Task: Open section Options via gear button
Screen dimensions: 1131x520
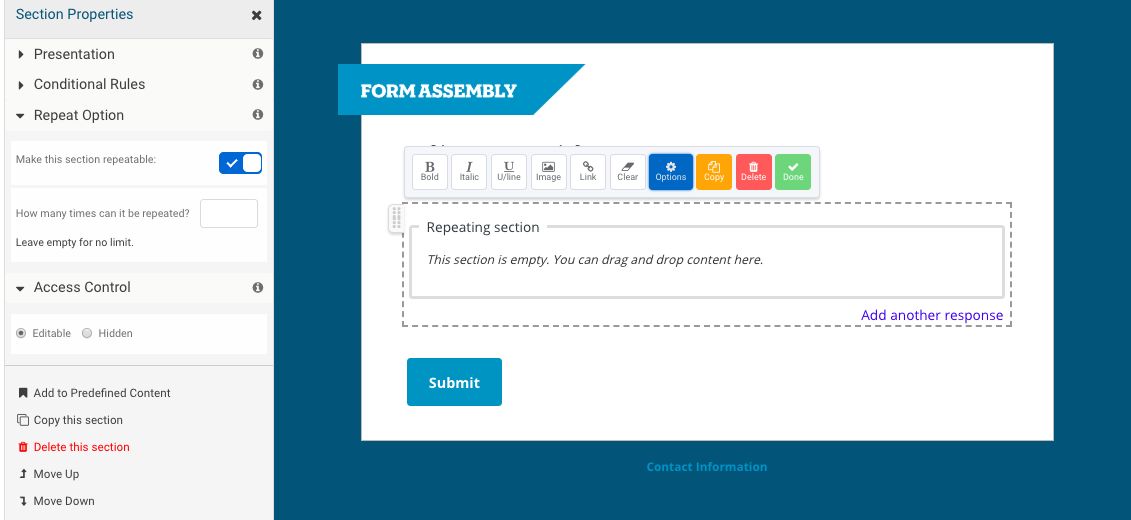Action: pos(671,172)
